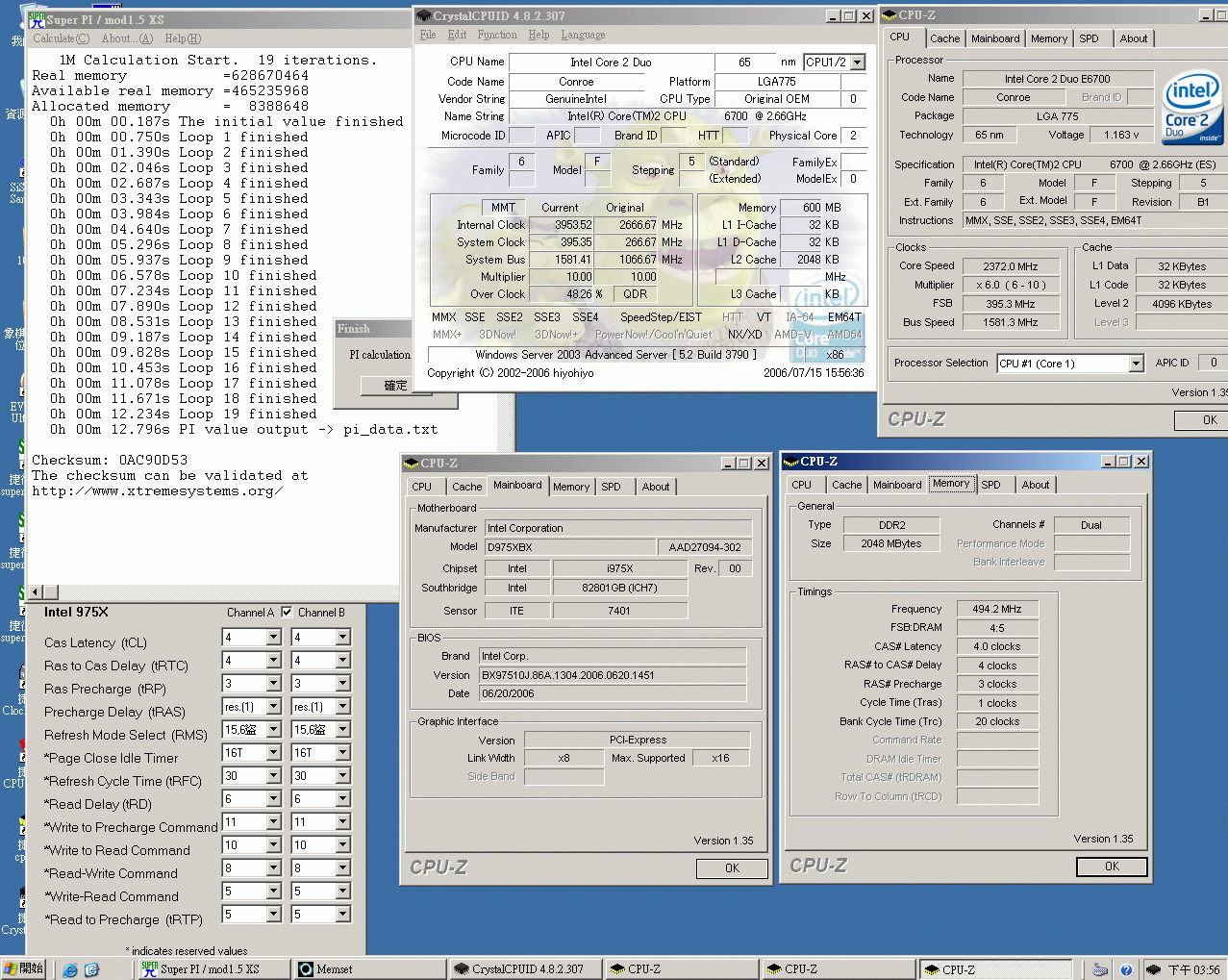Click the Start button
The height and width of the screenshot is (980, 1228).
pos(24,968)
